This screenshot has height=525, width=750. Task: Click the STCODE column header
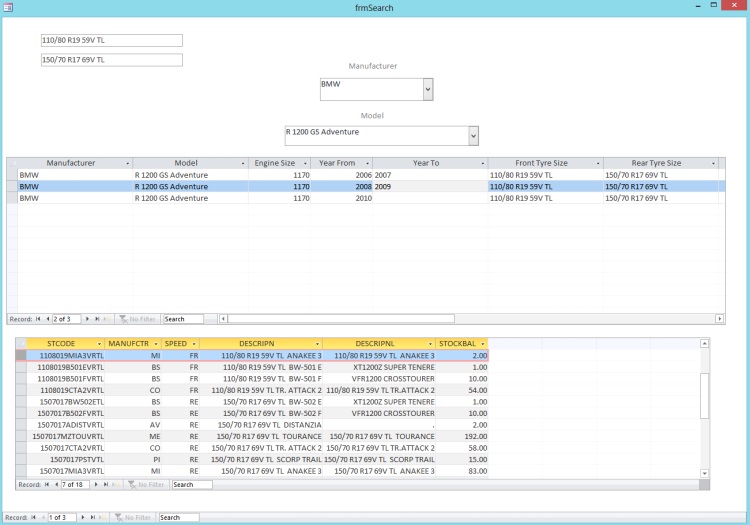(x=60, y=344)
